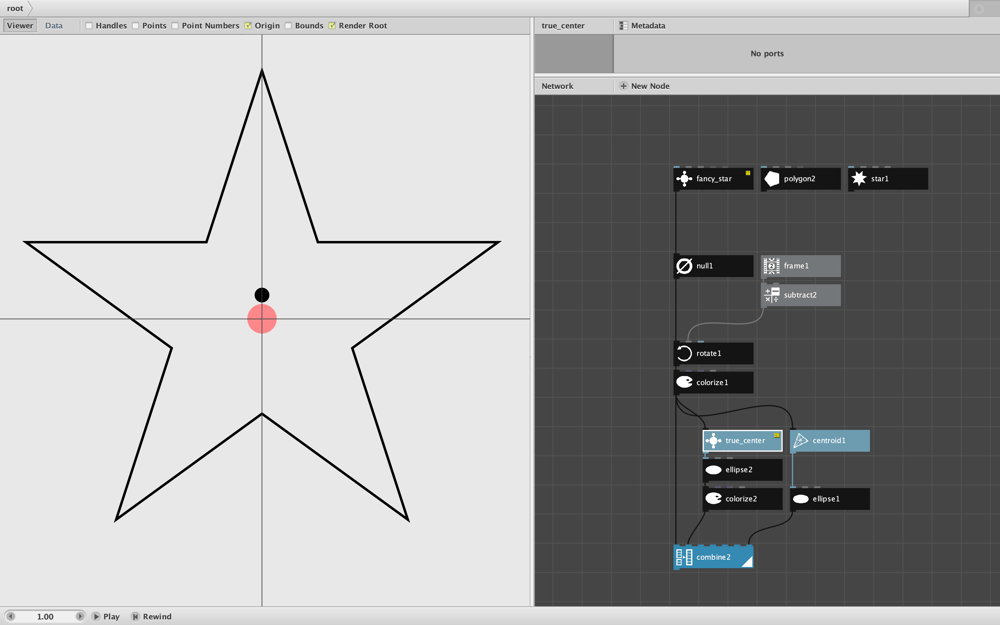Select the ellipse2 node icon
This screenshot has height=625, width=1000.
point(714,470)
